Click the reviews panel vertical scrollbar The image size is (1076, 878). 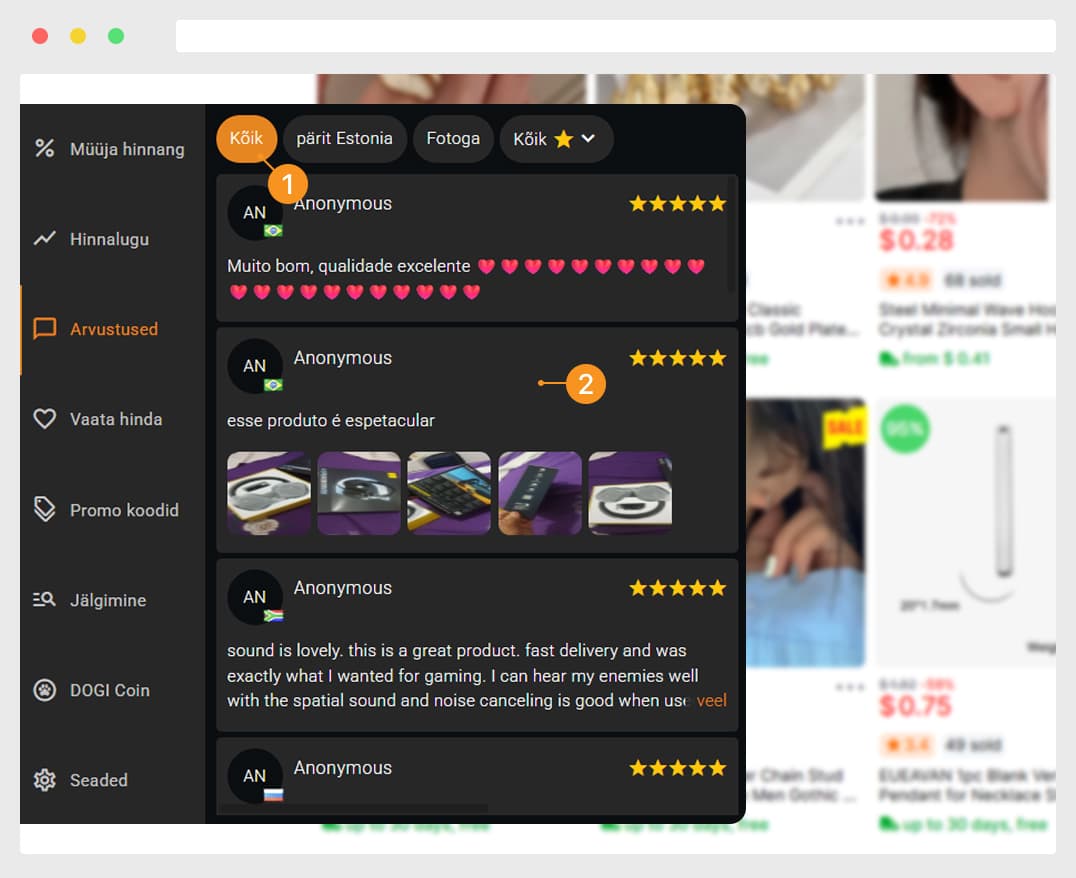tap(731, 233)
